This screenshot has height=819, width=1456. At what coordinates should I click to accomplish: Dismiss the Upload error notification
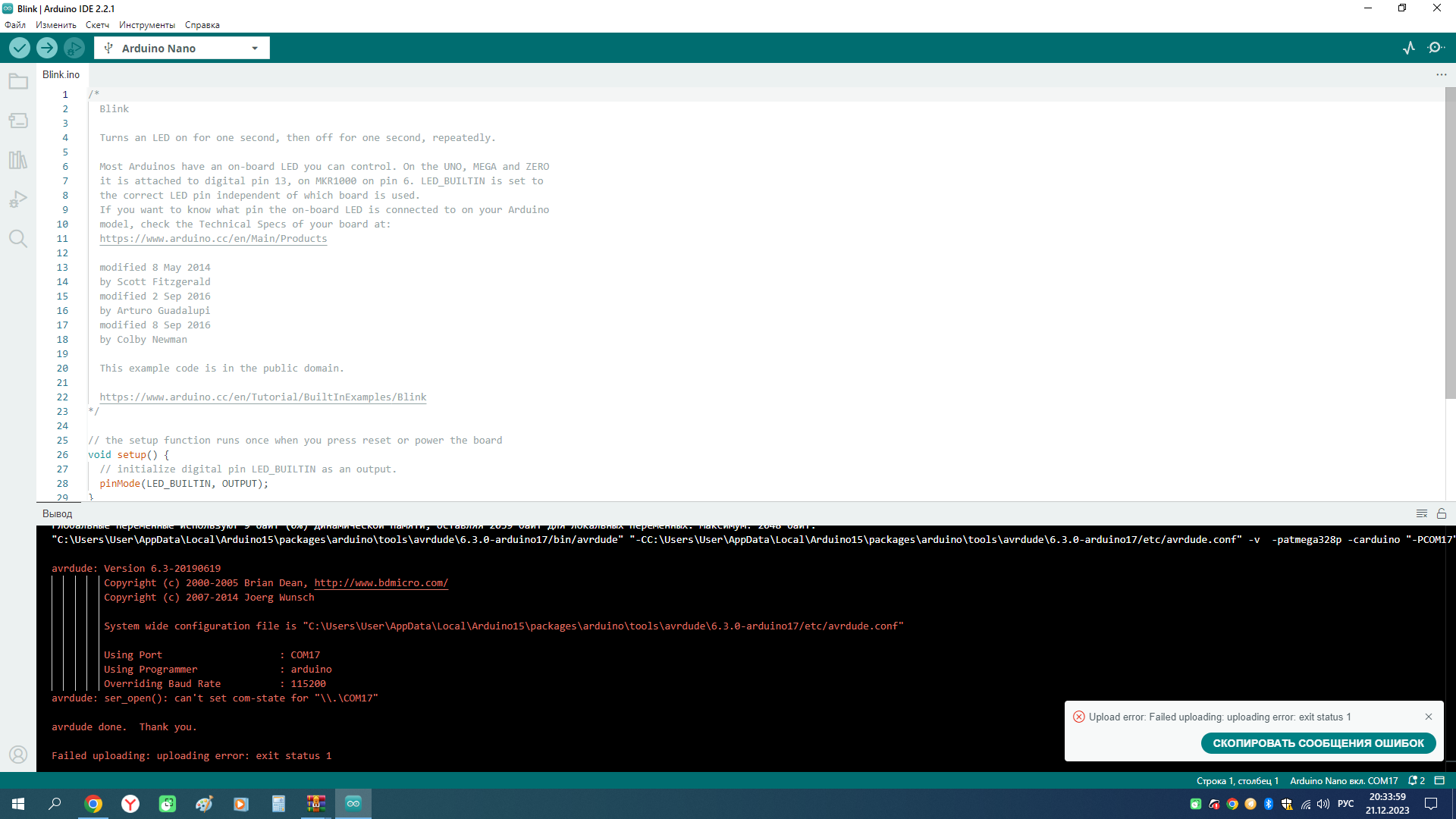pos(1429,717)
